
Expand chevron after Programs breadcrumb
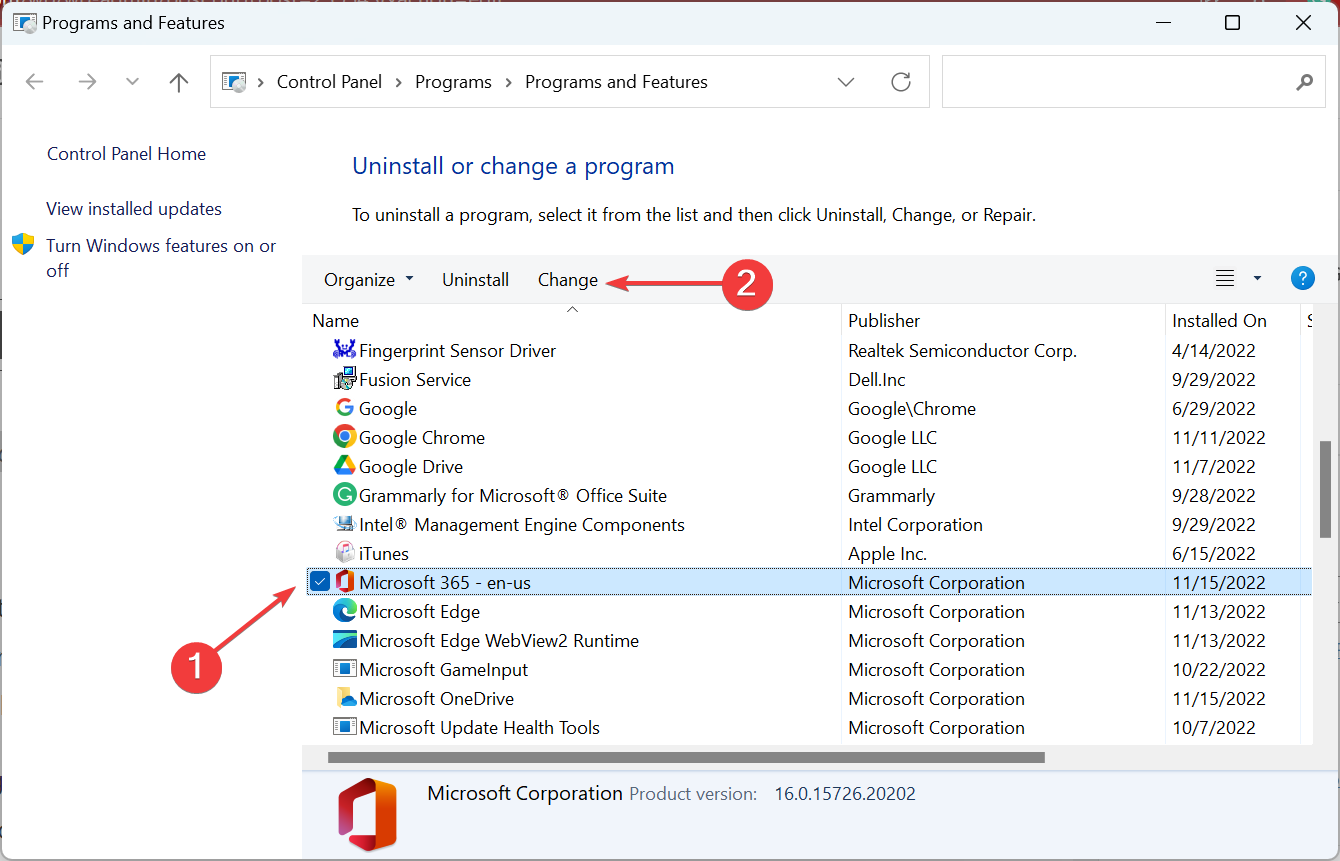(509, 82)
